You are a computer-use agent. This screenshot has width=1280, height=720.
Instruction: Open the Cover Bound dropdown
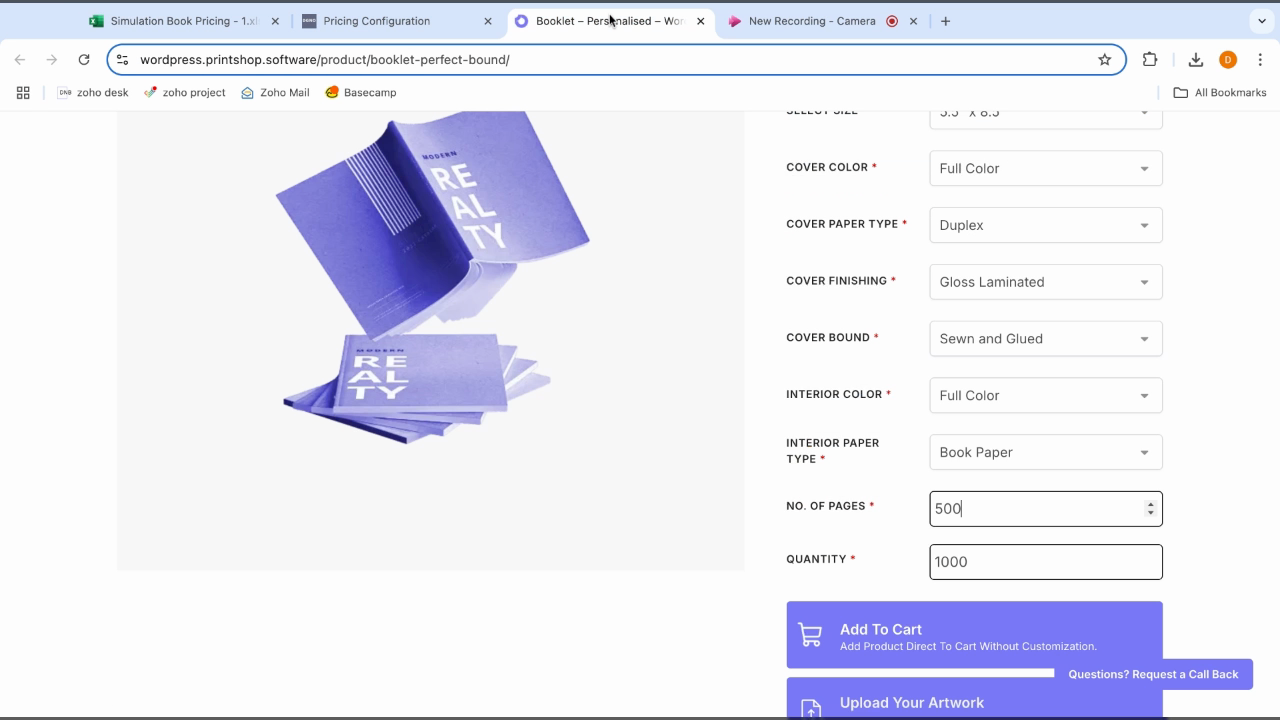coord(1045,339)
